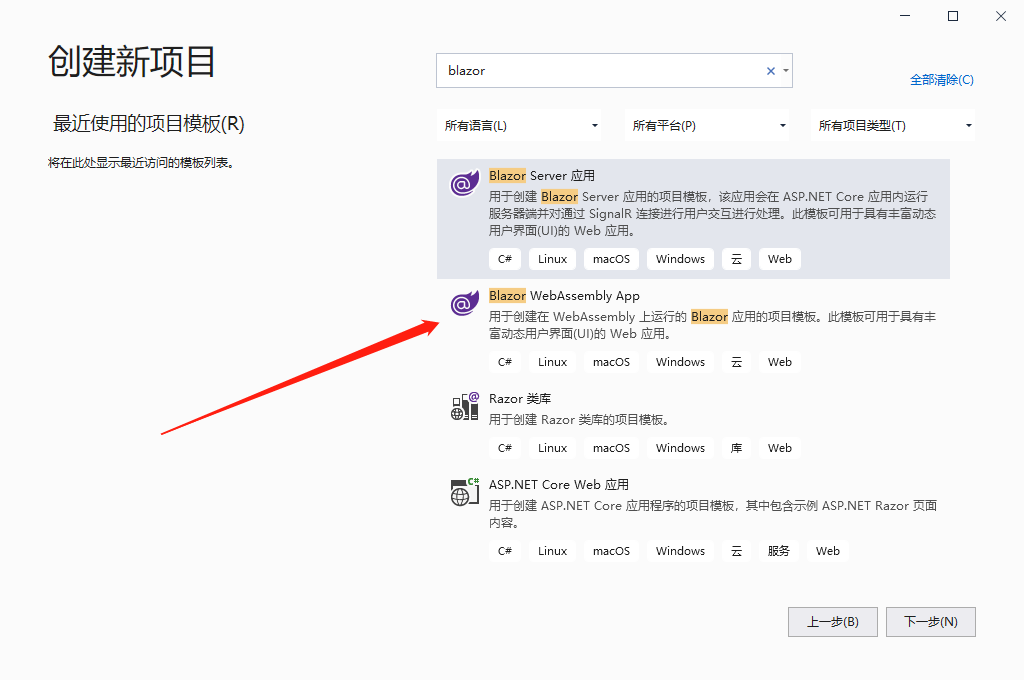Open the 所有语言(L) language filter dropdown
Image resolution: width=1024 pixels, height=680 pixels.
click(520, 125)
